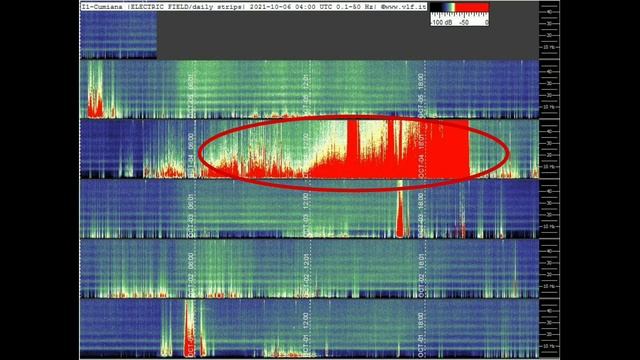Click the "-100 dB" legend label
This screenshot has width=640, height=360.
[441, 22]
